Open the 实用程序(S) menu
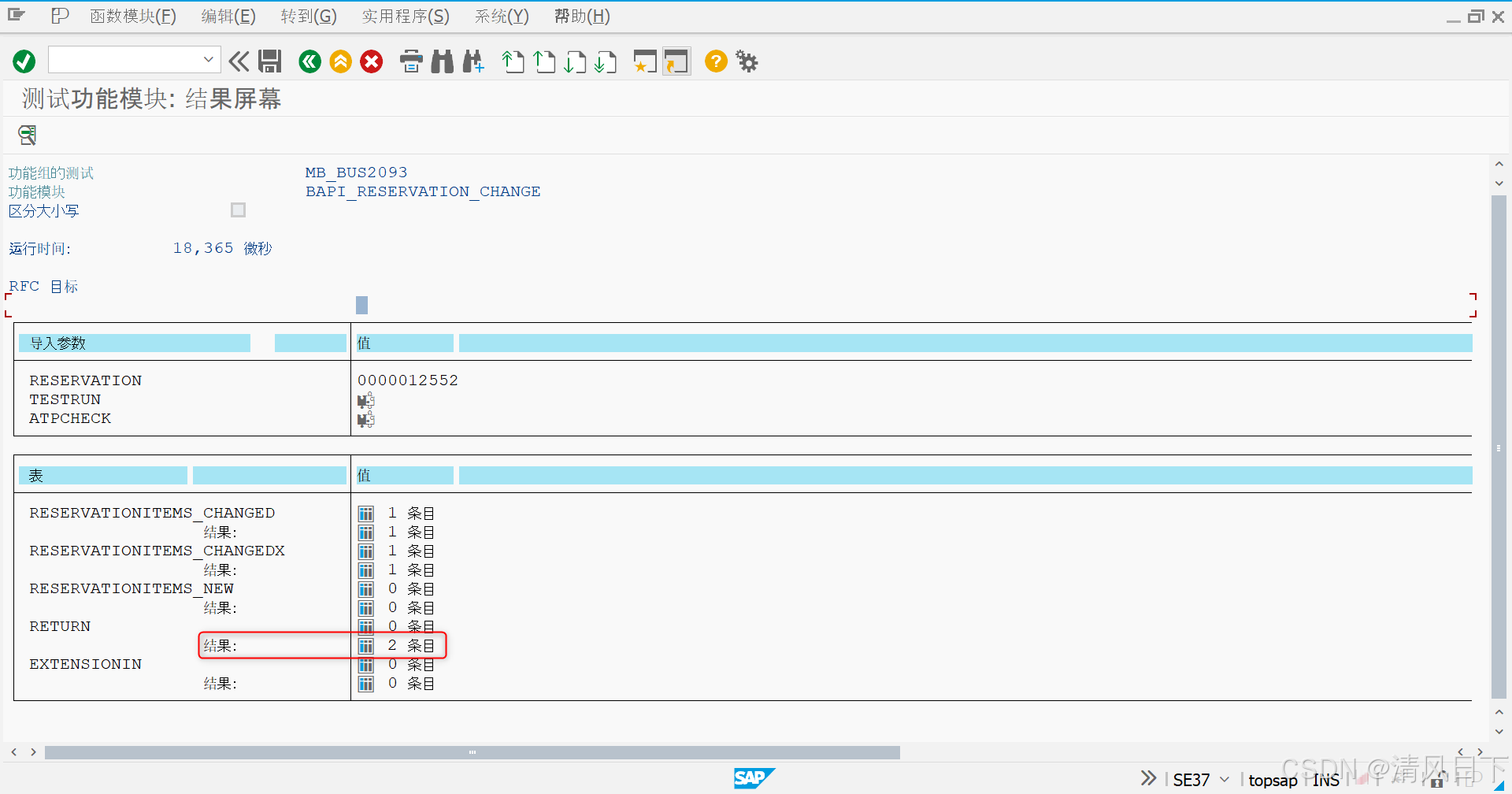1512x794 pixels. 405,16
